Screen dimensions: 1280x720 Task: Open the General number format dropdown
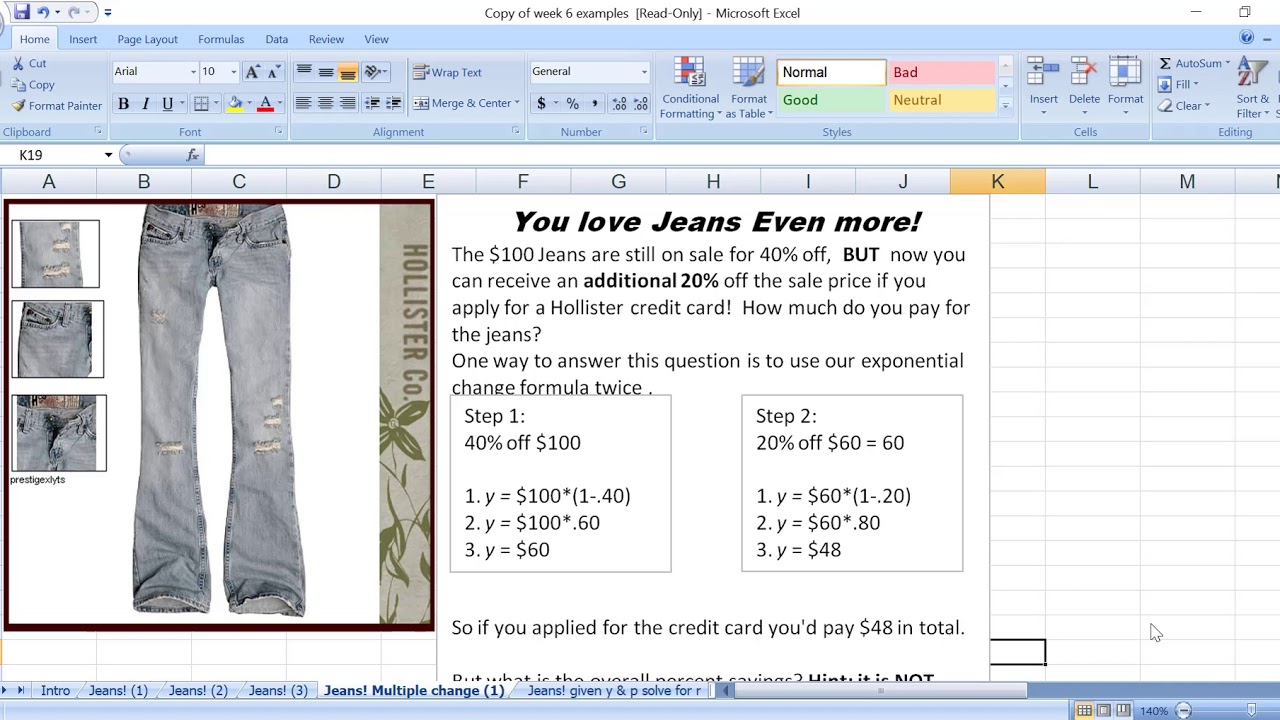644,72
